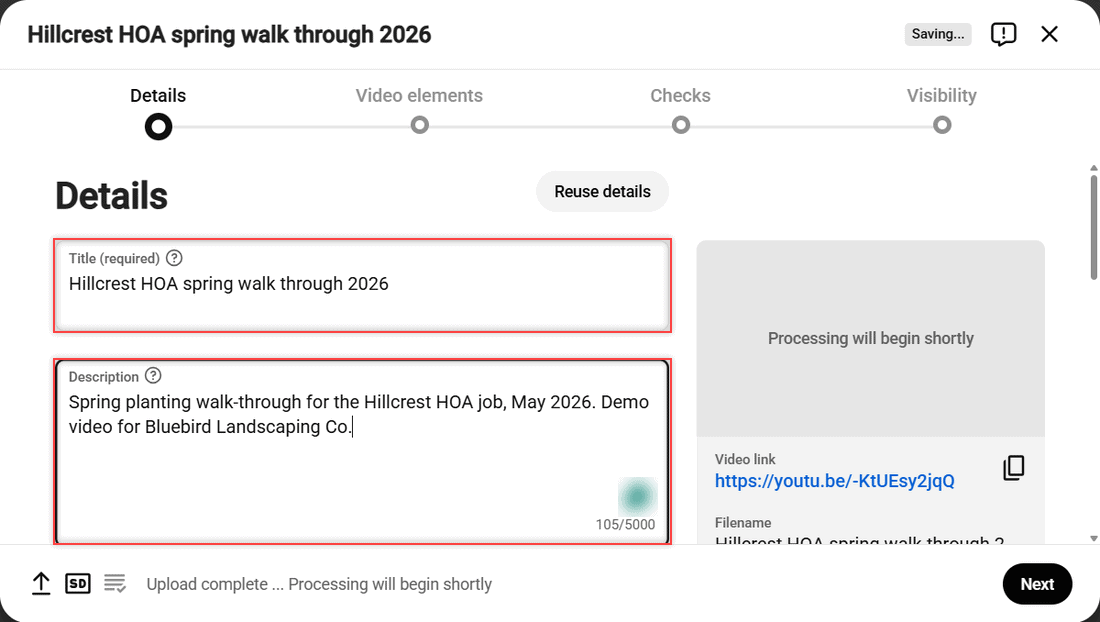Click the scrollbar down arrow
The image size is (1100, 622).
[1093, 539]
